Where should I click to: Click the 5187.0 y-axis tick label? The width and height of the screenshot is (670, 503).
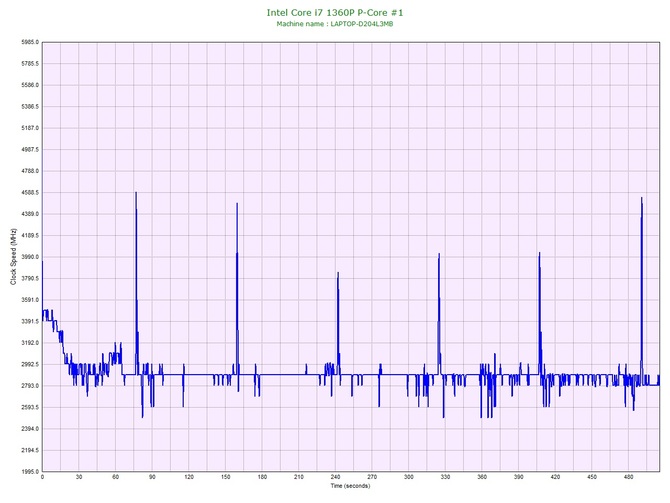pyautogui.click(x=30, y=128)
